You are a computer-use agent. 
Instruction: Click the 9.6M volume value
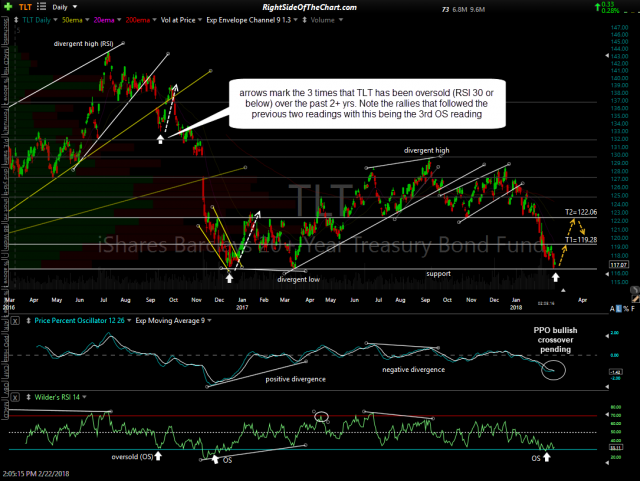point(477,9)
